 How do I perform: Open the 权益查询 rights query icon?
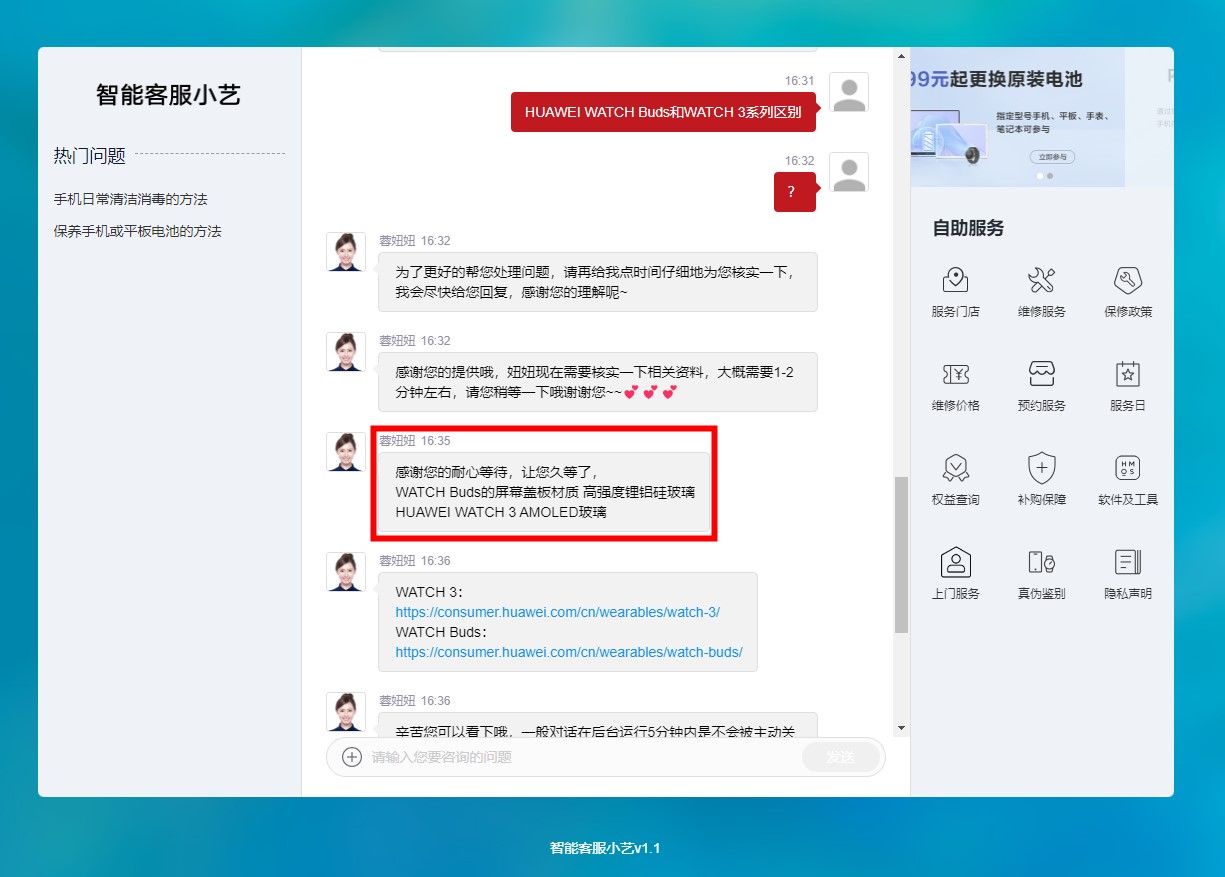click(x=956, y=467)
